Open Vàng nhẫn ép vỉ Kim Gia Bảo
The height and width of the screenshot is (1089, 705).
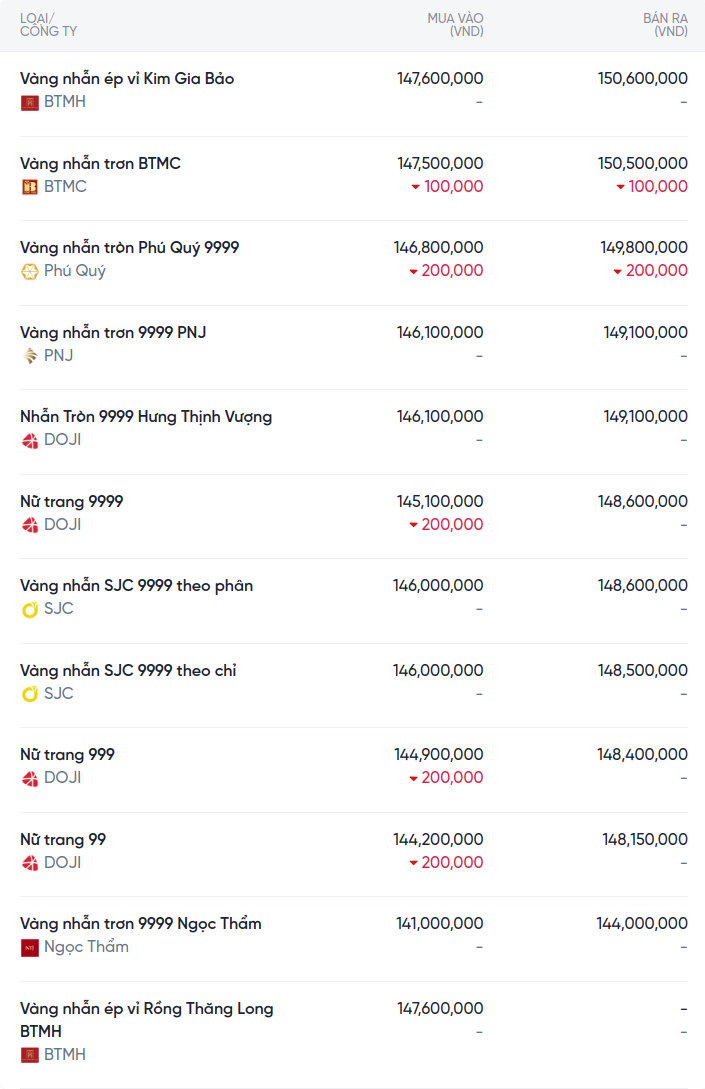pos(127,78)
